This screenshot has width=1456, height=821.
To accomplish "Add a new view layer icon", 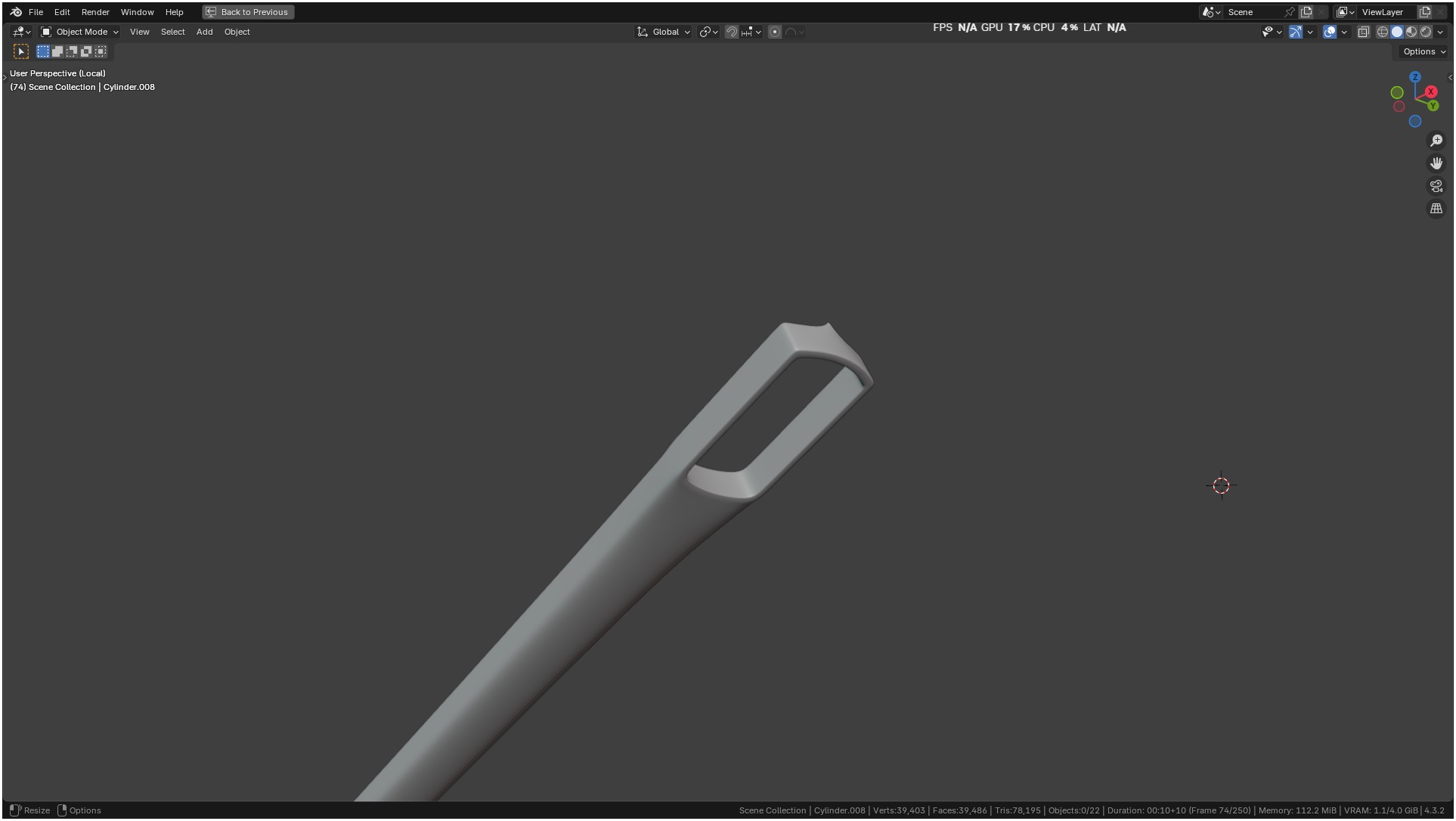I will coord(1425,12).
